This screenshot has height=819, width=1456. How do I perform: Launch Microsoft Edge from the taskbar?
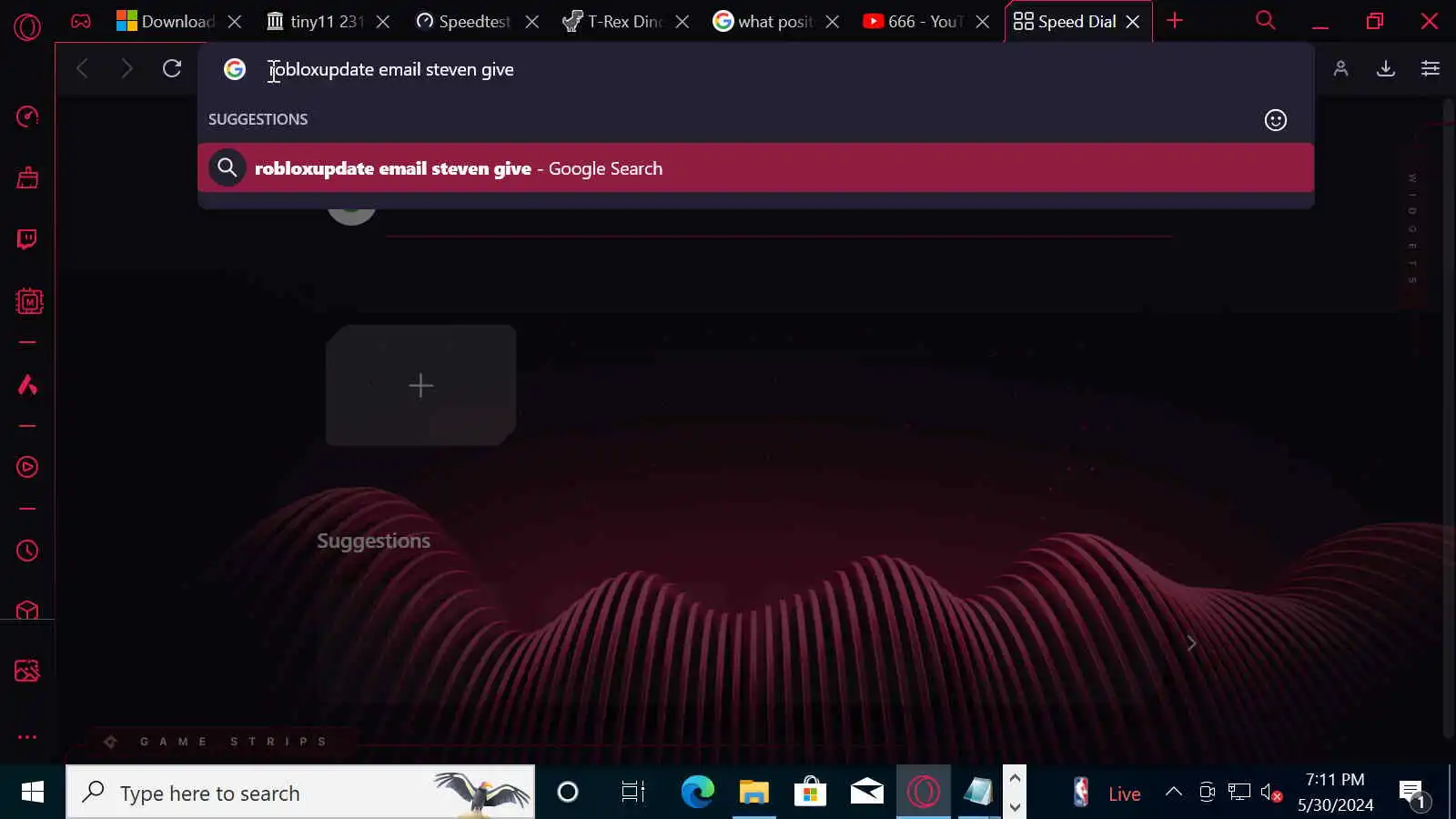pyautogui.click(x=698, y=793)
